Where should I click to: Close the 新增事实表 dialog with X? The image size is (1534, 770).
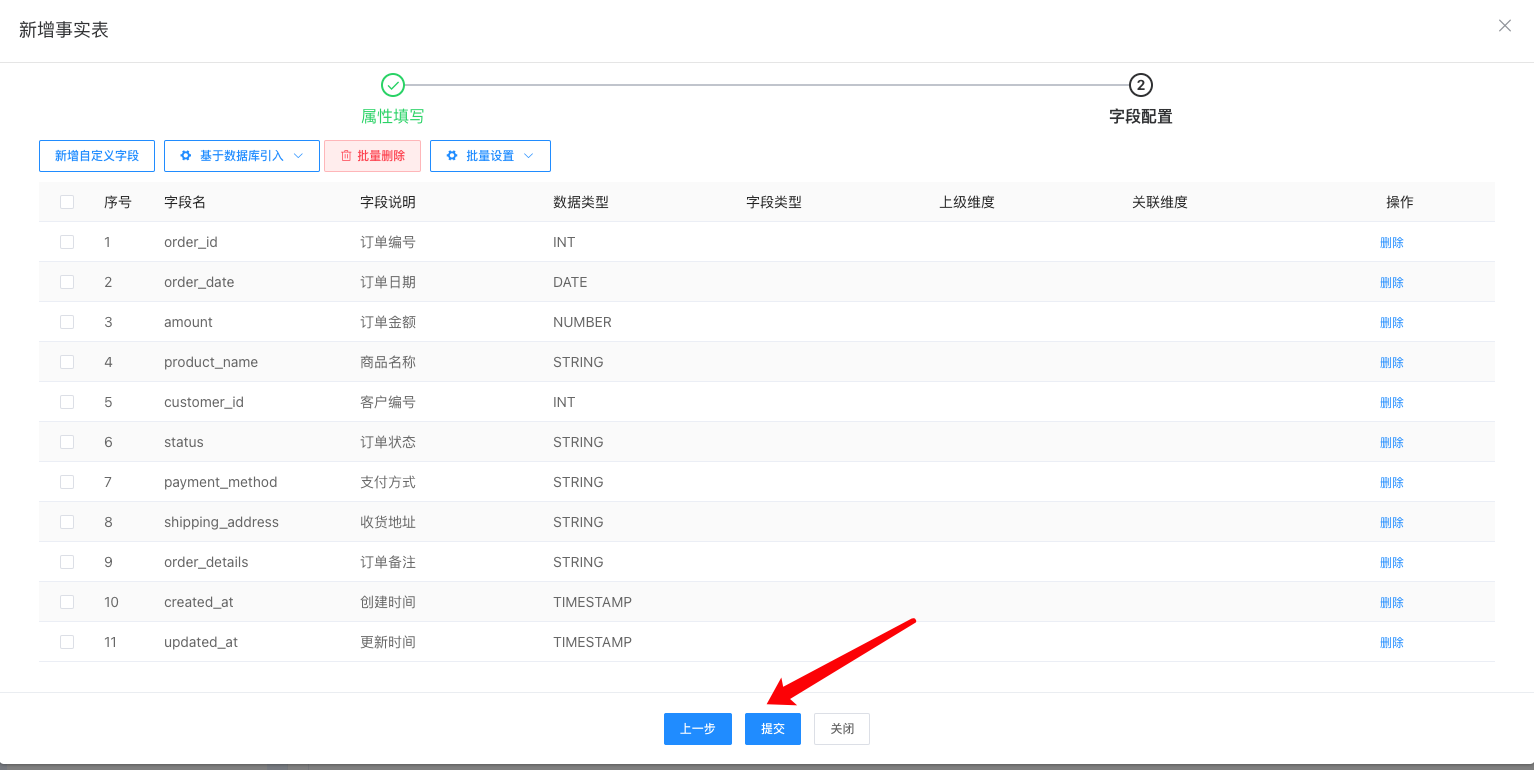[x=1504, y=26]
